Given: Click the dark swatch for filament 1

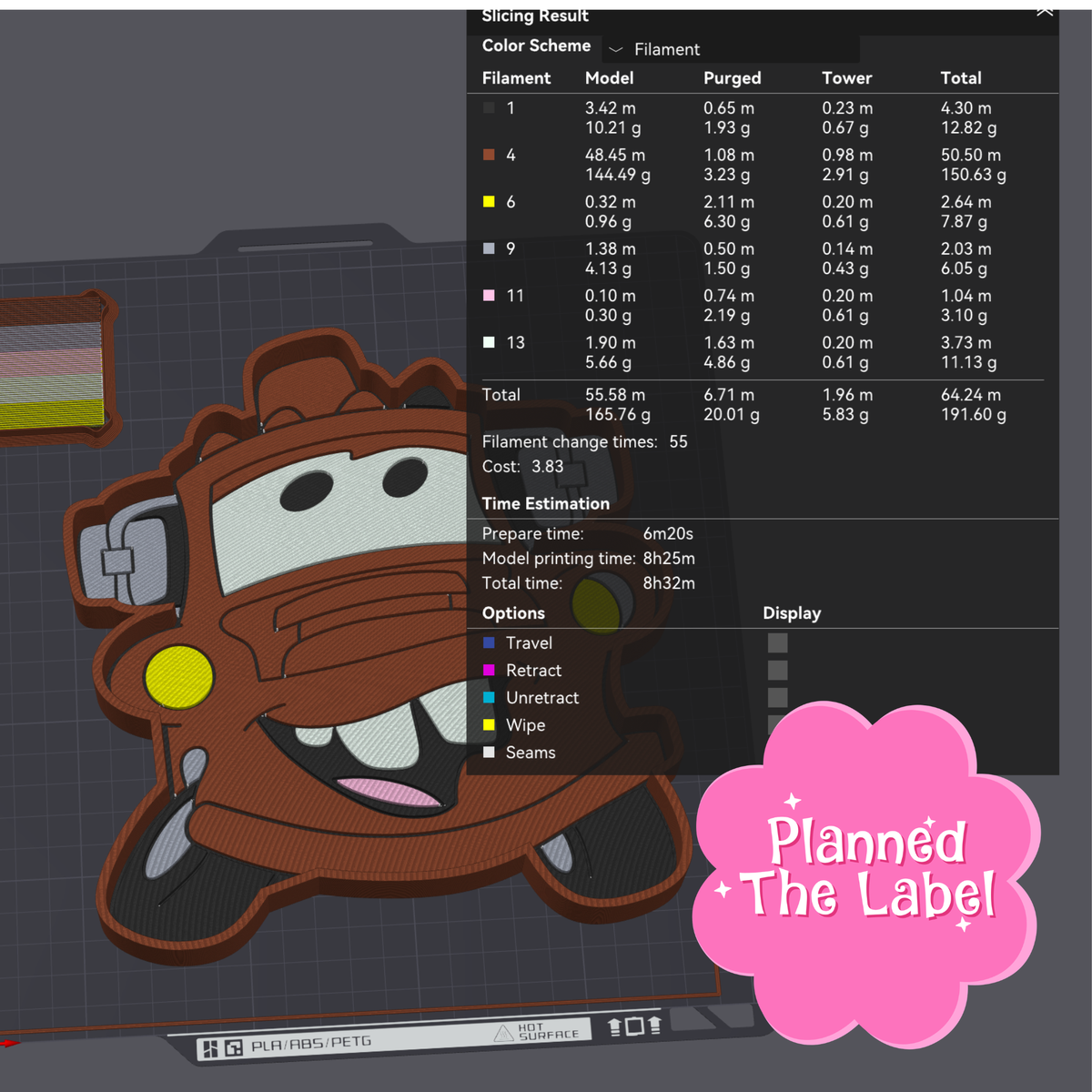Looking at the screenshot, I should click(489, 107).
